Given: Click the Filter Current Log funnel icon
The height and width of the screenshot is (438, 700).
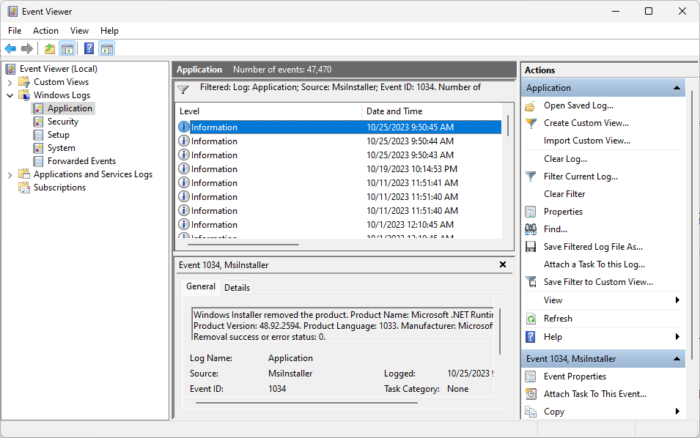Looking at the screenshot, I should 531,176.
